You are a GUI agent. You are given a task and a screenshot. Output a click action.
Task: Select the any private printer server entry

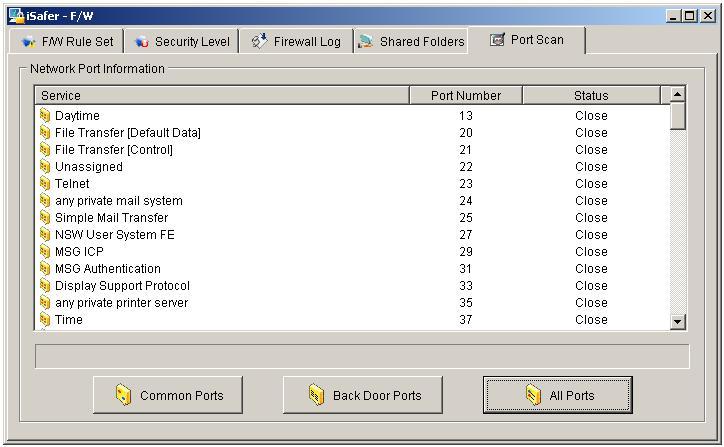coord(121,302)
